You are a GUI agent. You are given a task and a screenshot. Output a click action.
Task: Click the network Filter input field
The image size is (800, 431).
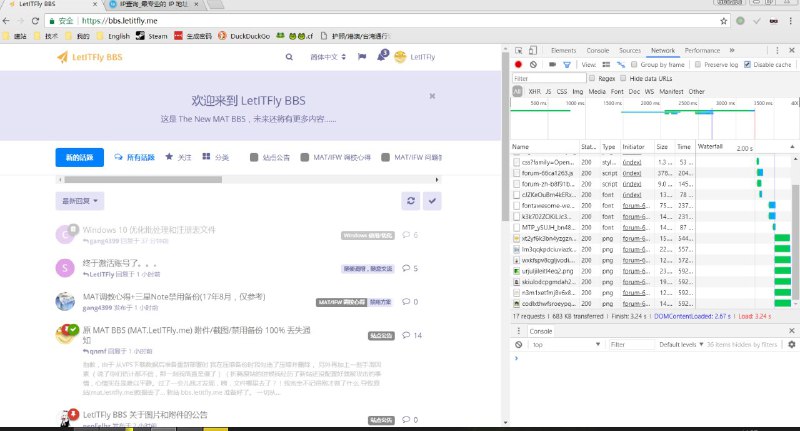pos(549,78)
